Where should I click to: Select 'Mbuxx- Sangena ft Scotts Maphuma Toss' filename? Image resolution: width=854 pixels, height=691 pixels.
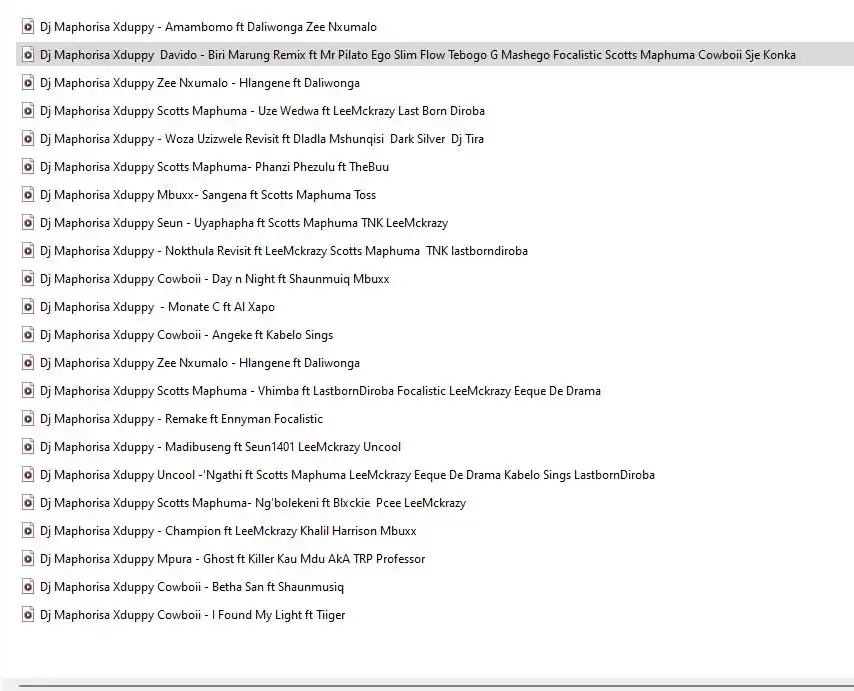[208, 194]
